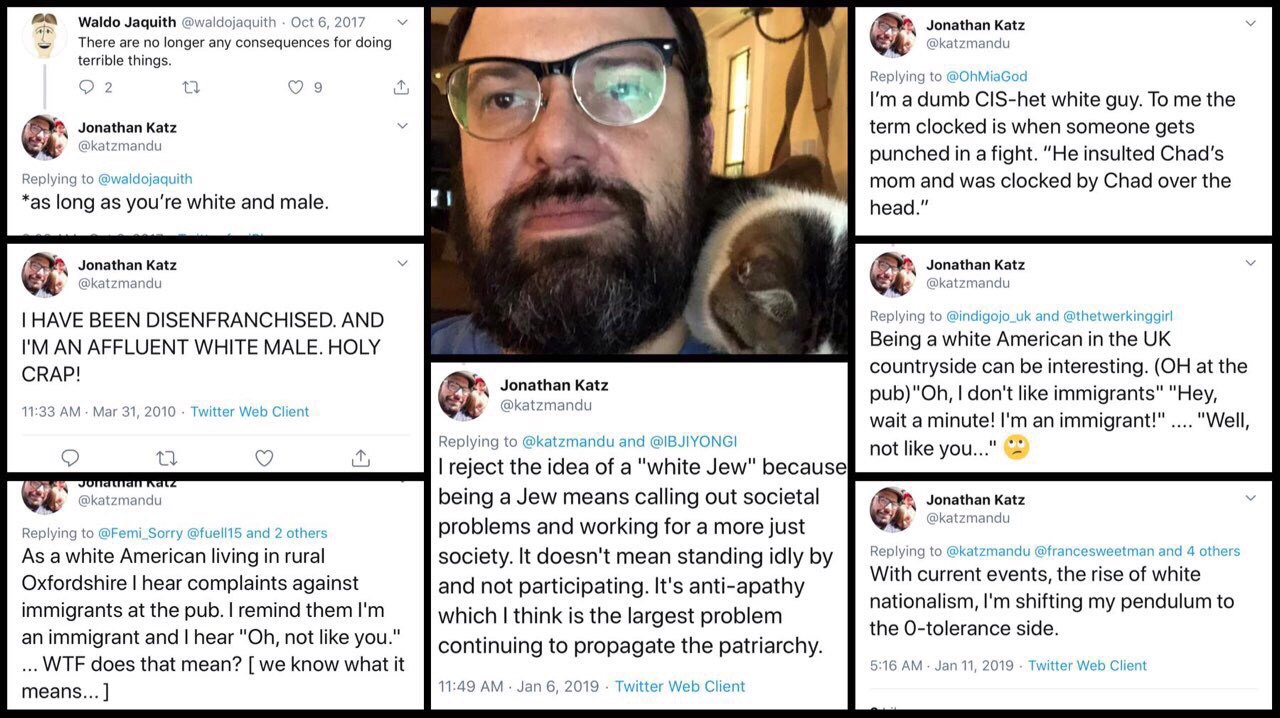Screen dimensions: 1280x718
Task: Follow the @OhMiaGod mention link
Action: pyautogui.click(x=985, y=76)
